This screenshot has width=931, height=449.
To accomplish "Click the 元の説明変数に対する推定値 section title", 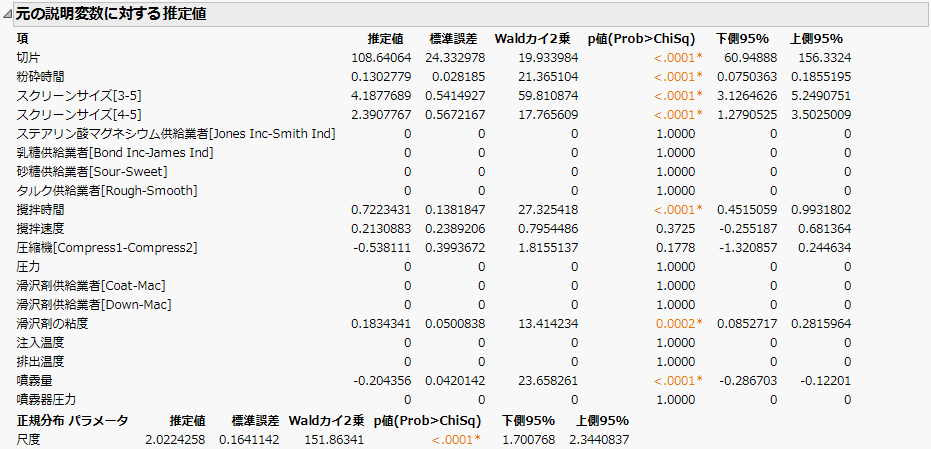I will (111, 14).
